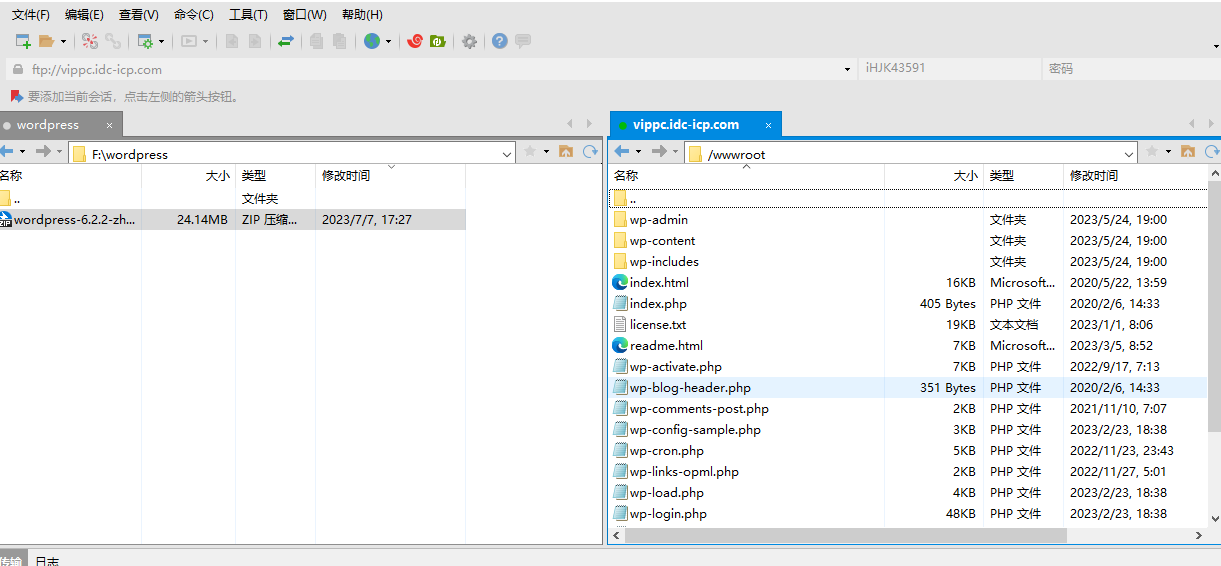Open the 命令(C) menu
This screenshot has width=1221, height=566.
pos(193,15)
